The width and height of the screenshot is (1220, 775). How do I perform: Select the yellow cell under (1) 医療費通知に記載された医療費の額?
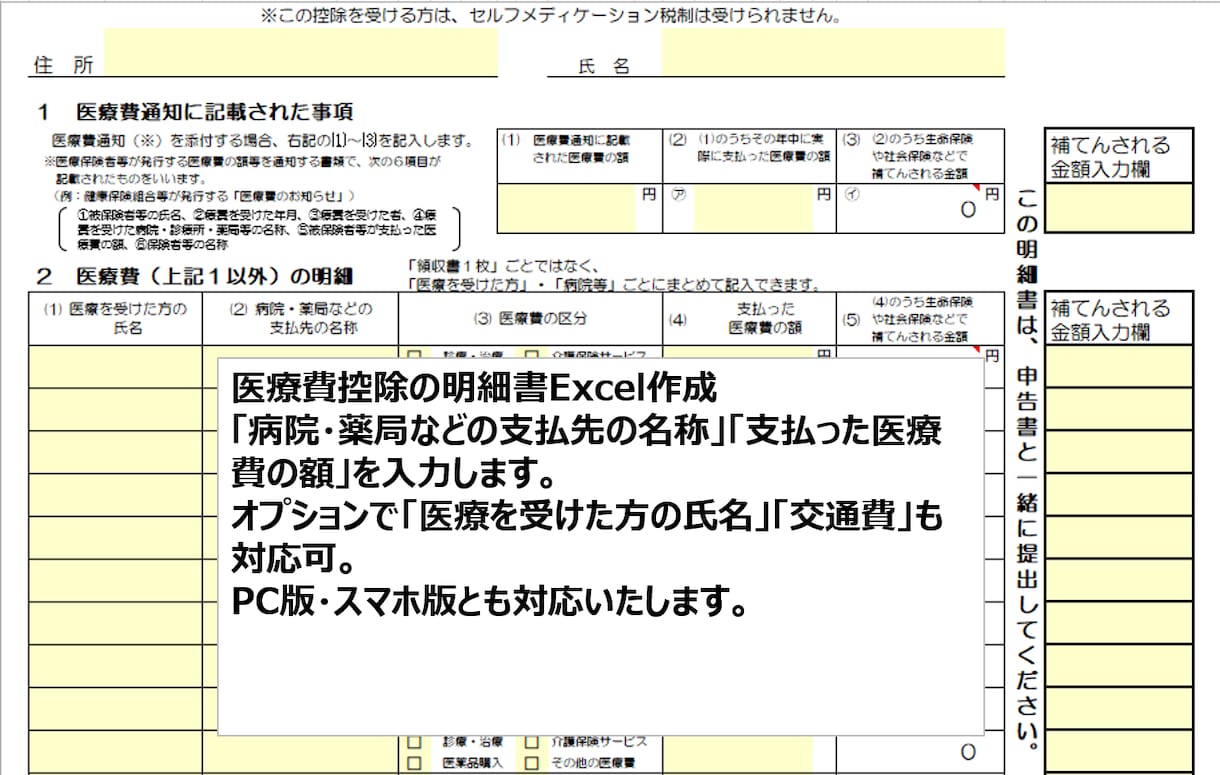(568, 209)
